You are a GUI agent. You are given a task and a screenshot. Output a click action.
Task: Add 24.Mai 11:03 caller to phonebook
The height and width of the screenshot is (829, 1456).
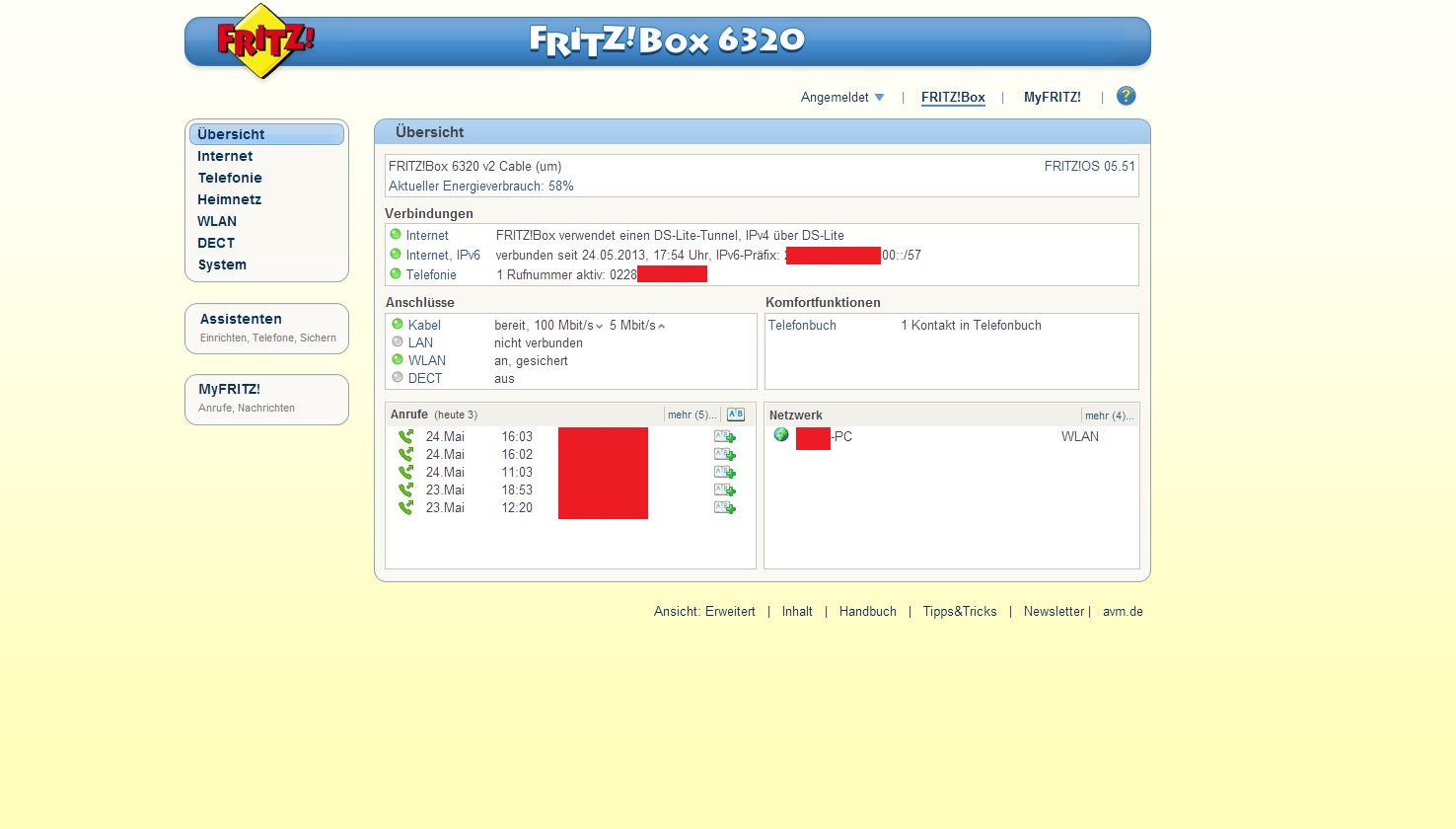pos(725,472)
